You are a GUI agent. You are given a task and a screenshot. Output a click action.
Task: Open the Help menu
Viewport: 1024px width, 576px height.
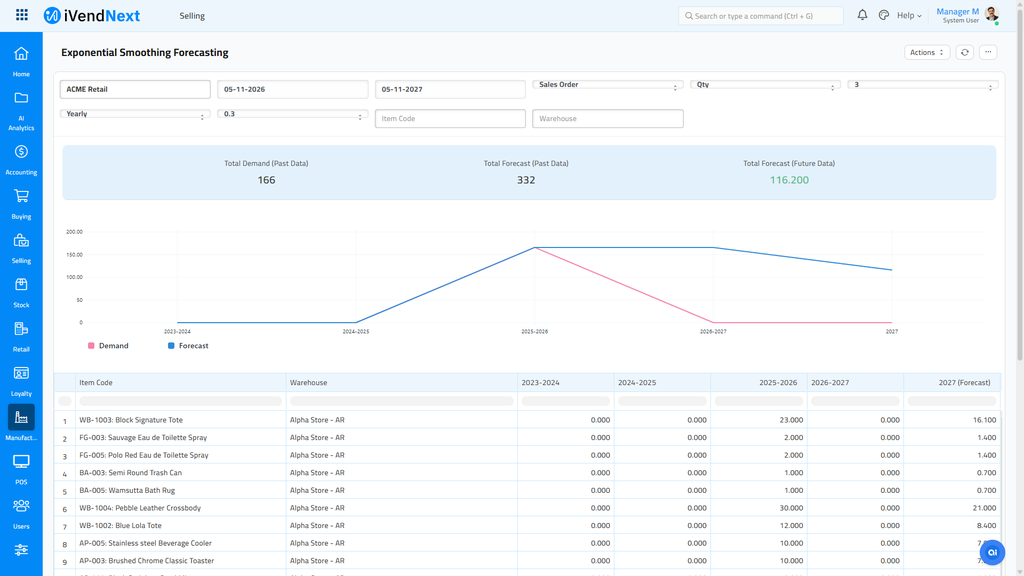pyautogui.click(x=909, y=16)
